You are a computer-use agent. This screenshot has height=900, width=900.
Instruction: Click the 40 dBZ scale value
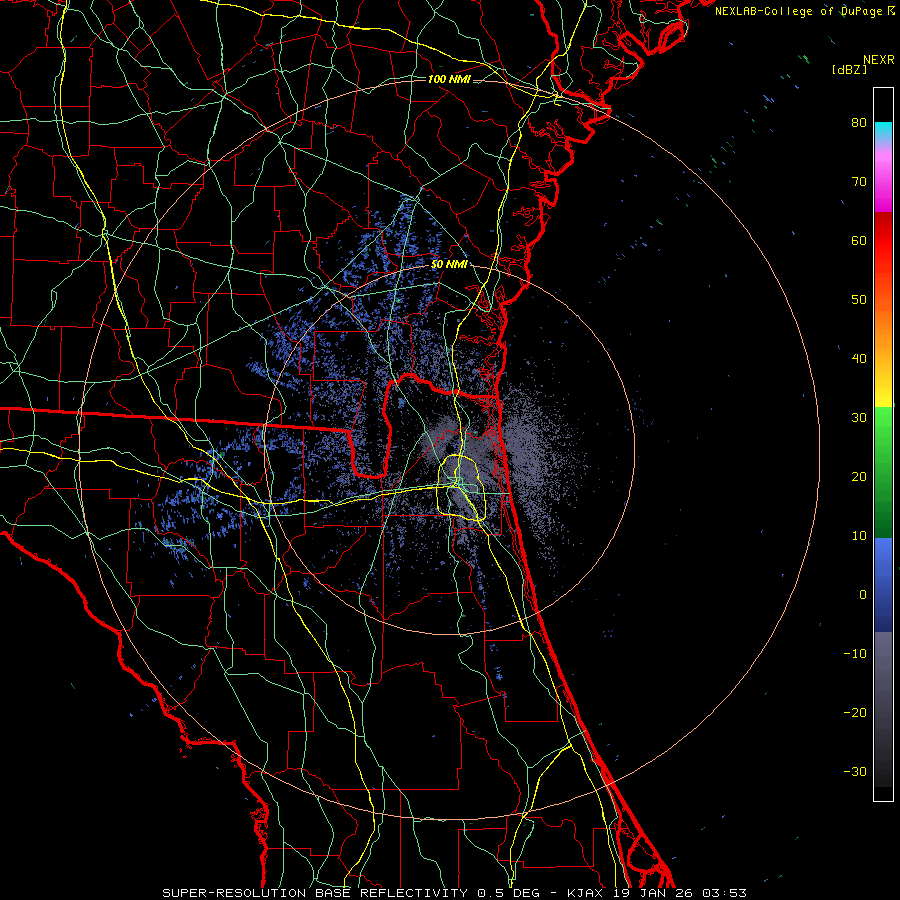[x=859, y=359]
